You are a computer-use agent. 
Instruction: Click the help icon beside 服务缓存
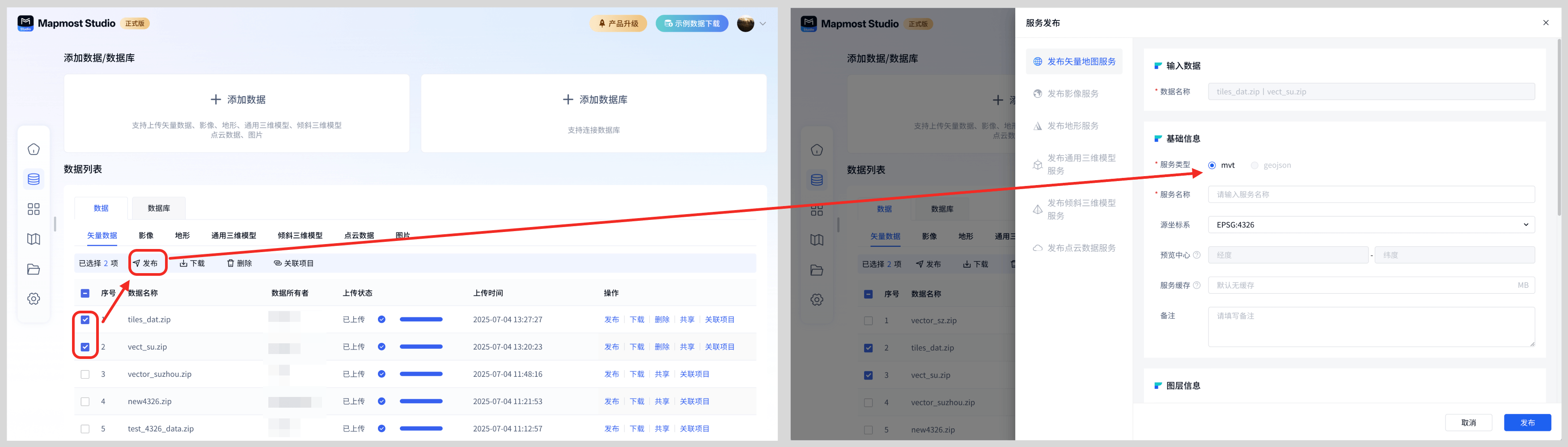1197,285
